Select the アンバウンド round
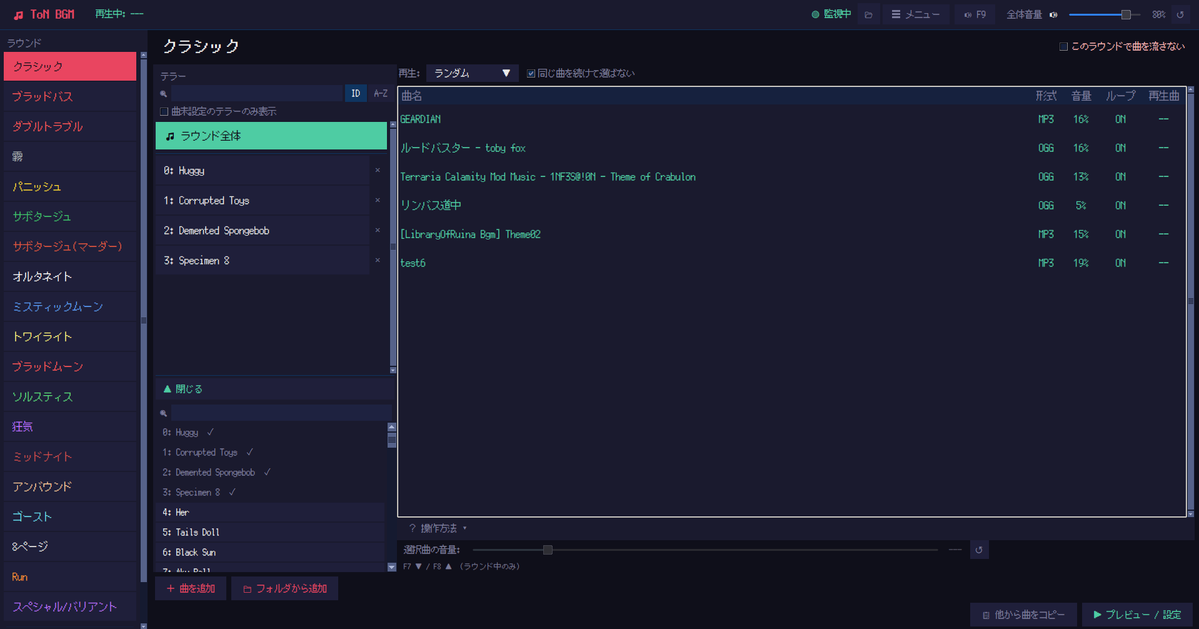 pos(70,486)
